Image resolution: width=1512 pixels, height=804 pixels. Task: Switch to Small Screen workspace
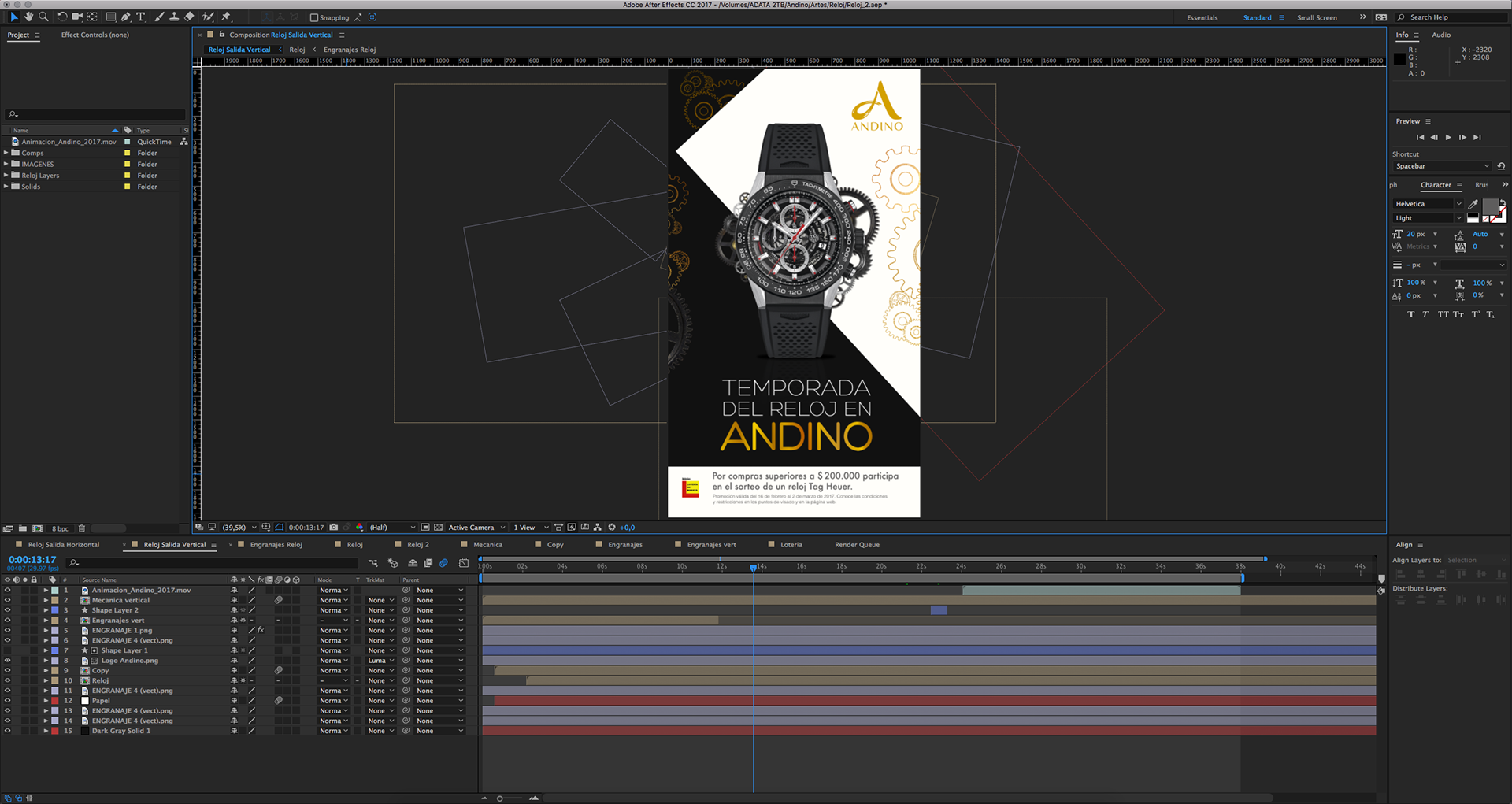click(1317, 17)
